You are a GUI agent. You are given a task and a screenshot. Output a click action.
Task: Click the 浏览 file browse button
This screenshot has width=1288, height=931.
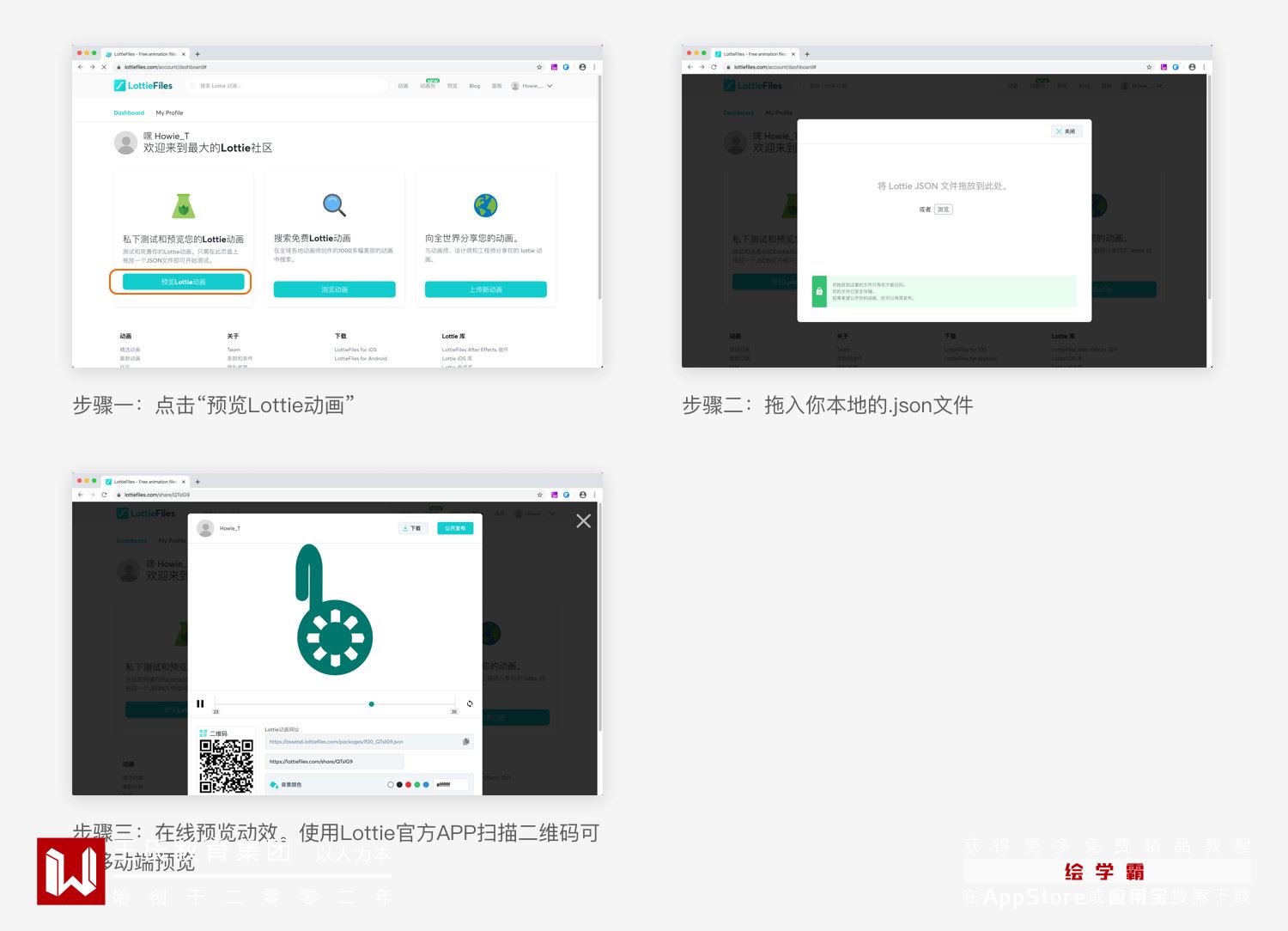[x=943, y=210]
